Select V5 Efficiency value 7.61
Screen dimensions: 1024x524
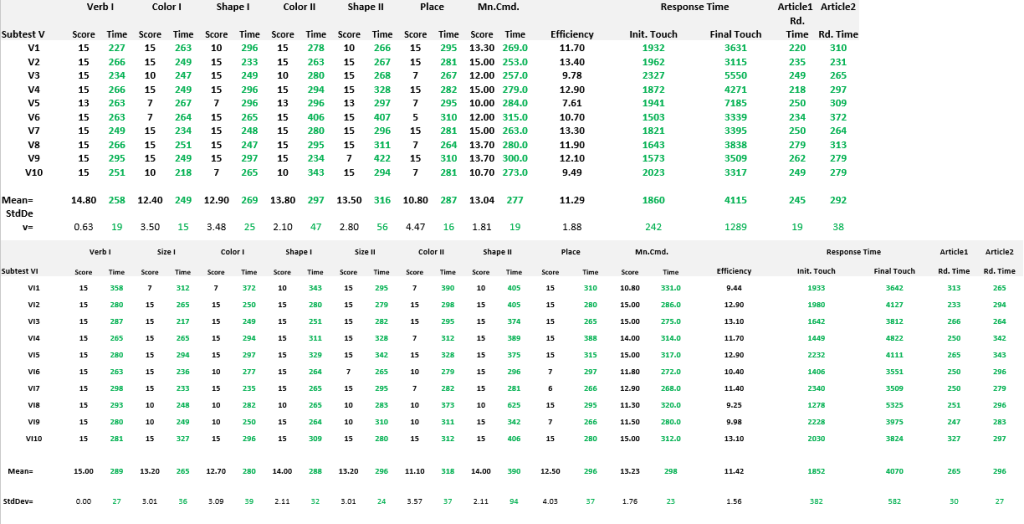click(572, 103)
